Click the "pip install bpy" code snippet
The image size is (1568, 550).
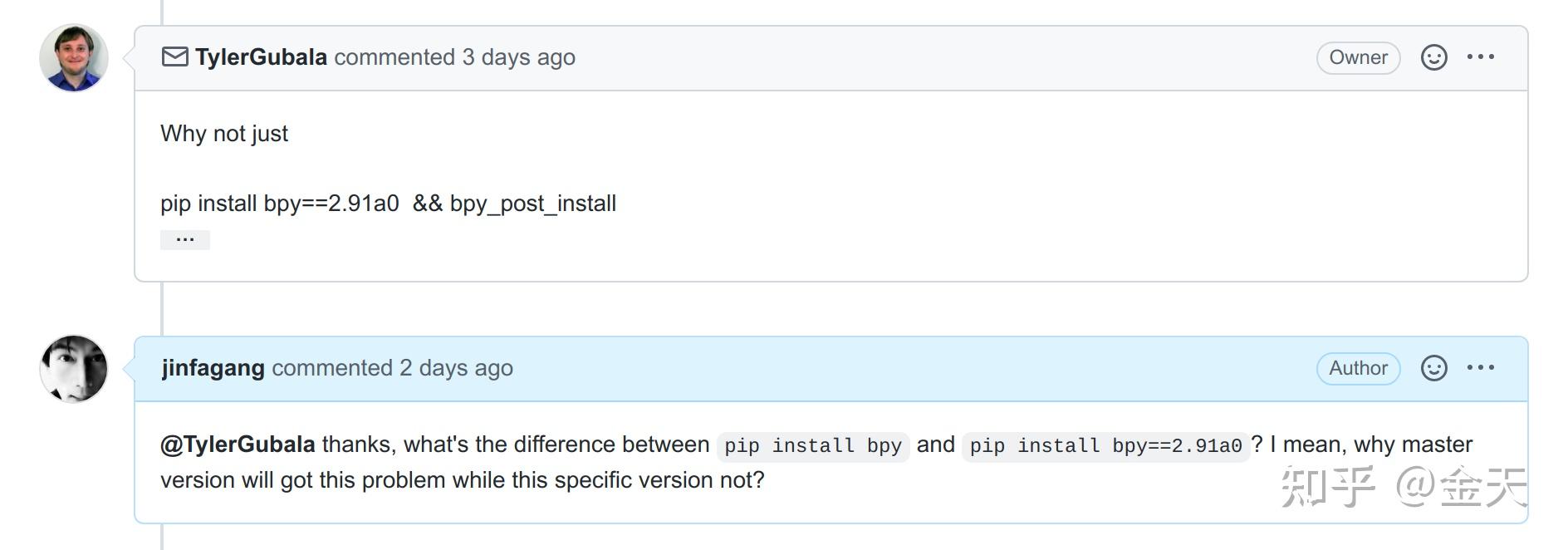tap(812, 446)
